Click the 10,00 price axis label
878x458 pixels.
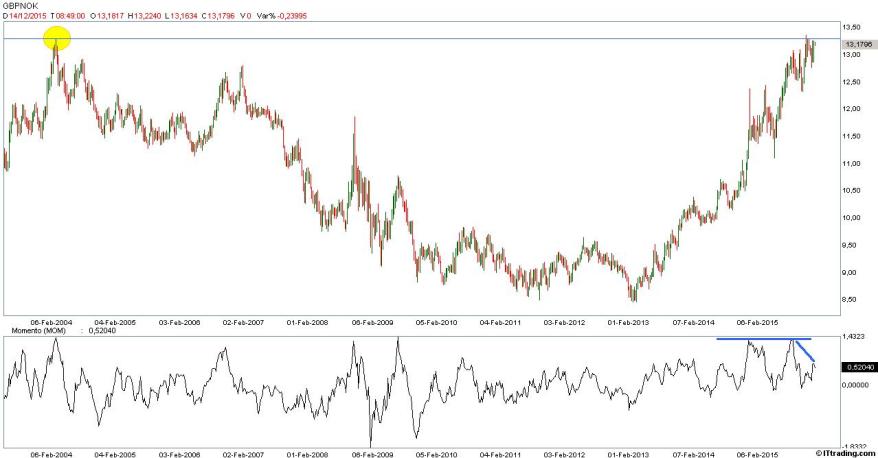click(851, 218)
